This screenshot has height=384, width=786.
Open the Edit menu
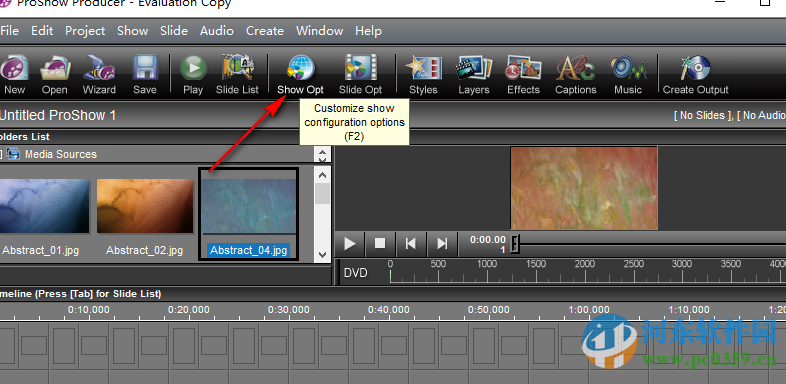click(42, 31)
